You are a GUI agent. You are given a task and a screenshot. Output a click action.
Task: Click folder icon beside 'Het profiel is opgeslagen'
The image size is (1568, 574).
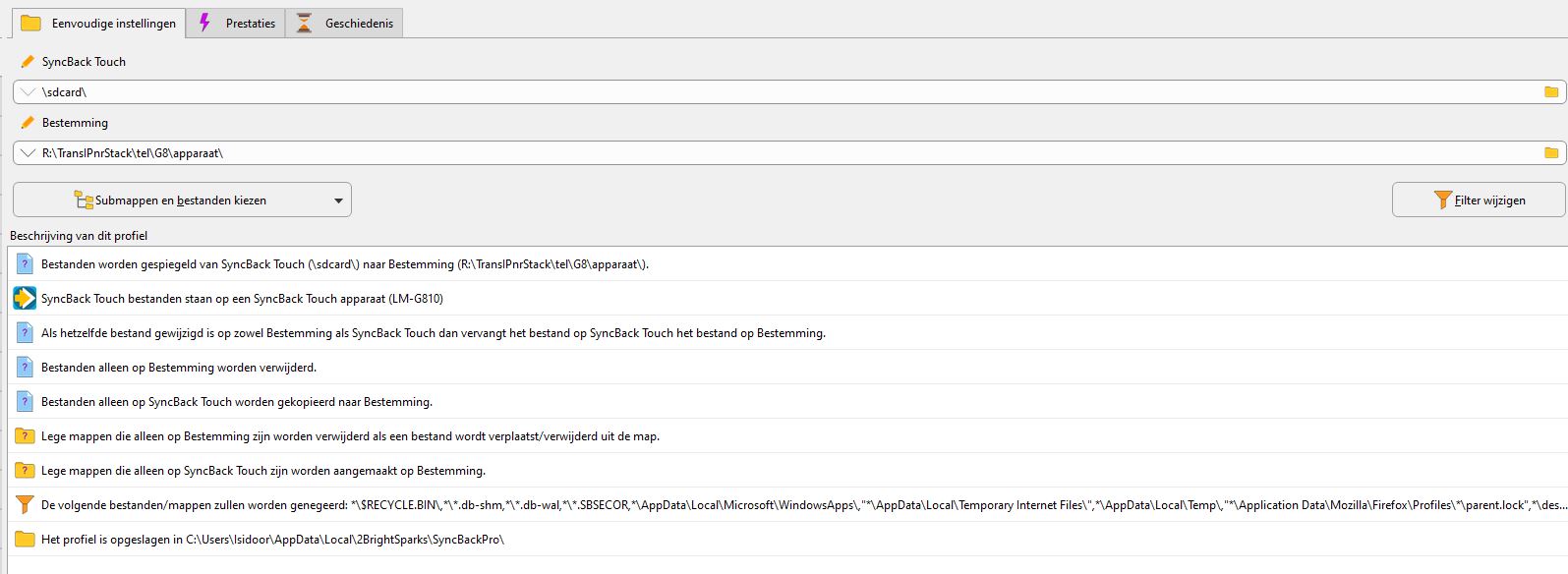click(x=25, y=539)
